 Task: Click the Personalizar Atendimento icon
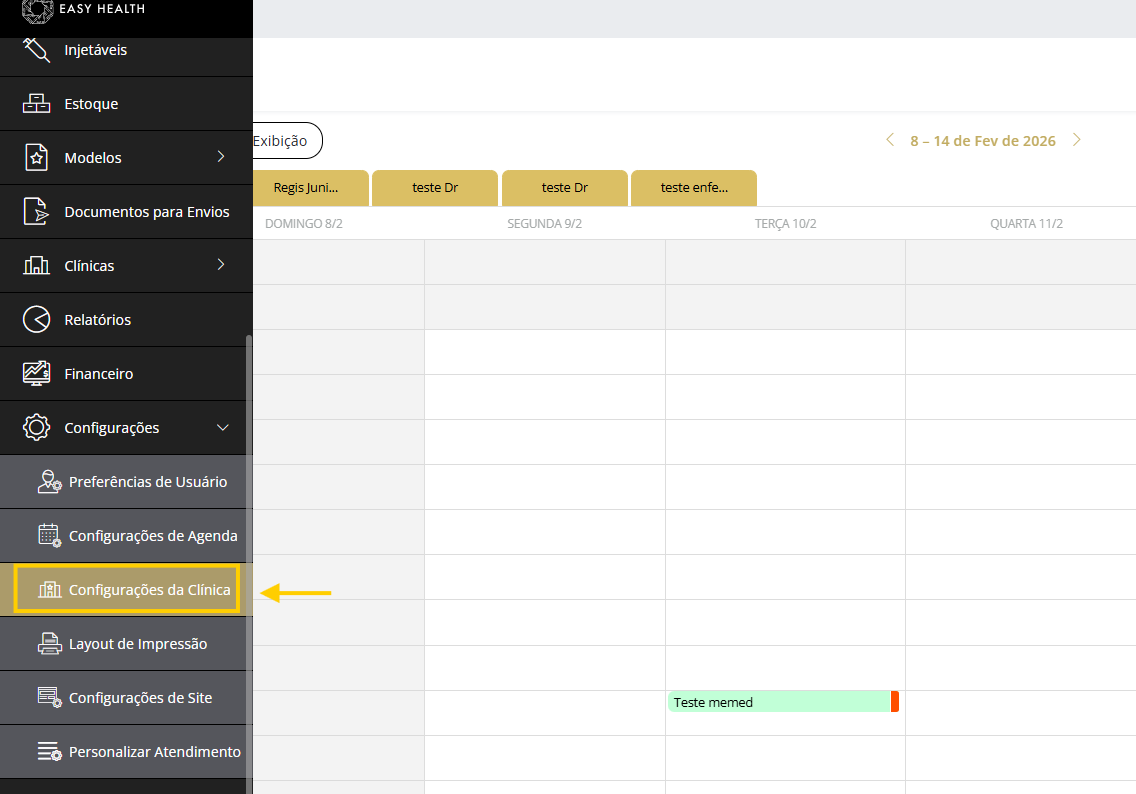coord(49,752)
